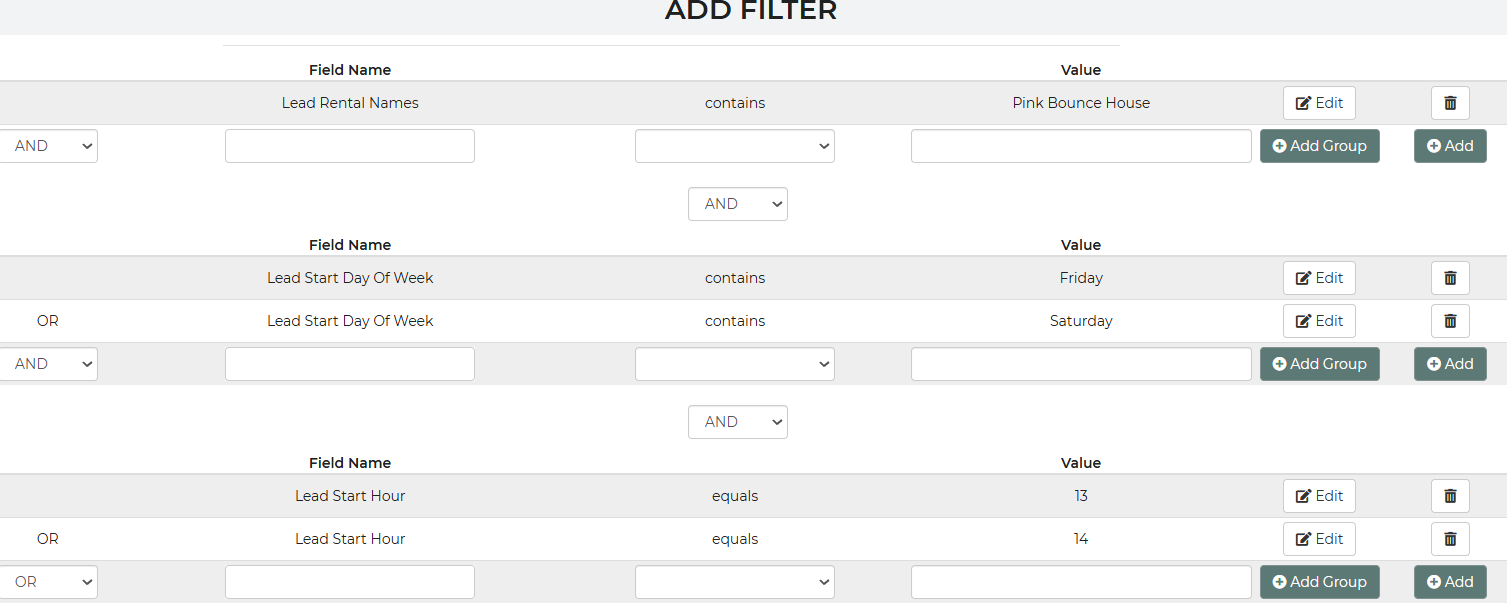This screenshot has height=612, width=1507.
Task: Expand the empty operator dropdown below the equals 14 row
Action: click(735, 582)
